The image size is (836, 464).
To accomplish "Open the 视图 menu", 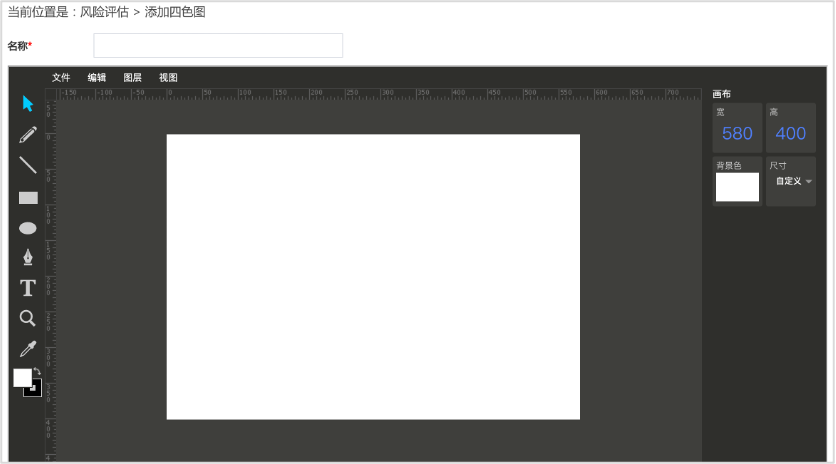I will click(x=168, y=77).
